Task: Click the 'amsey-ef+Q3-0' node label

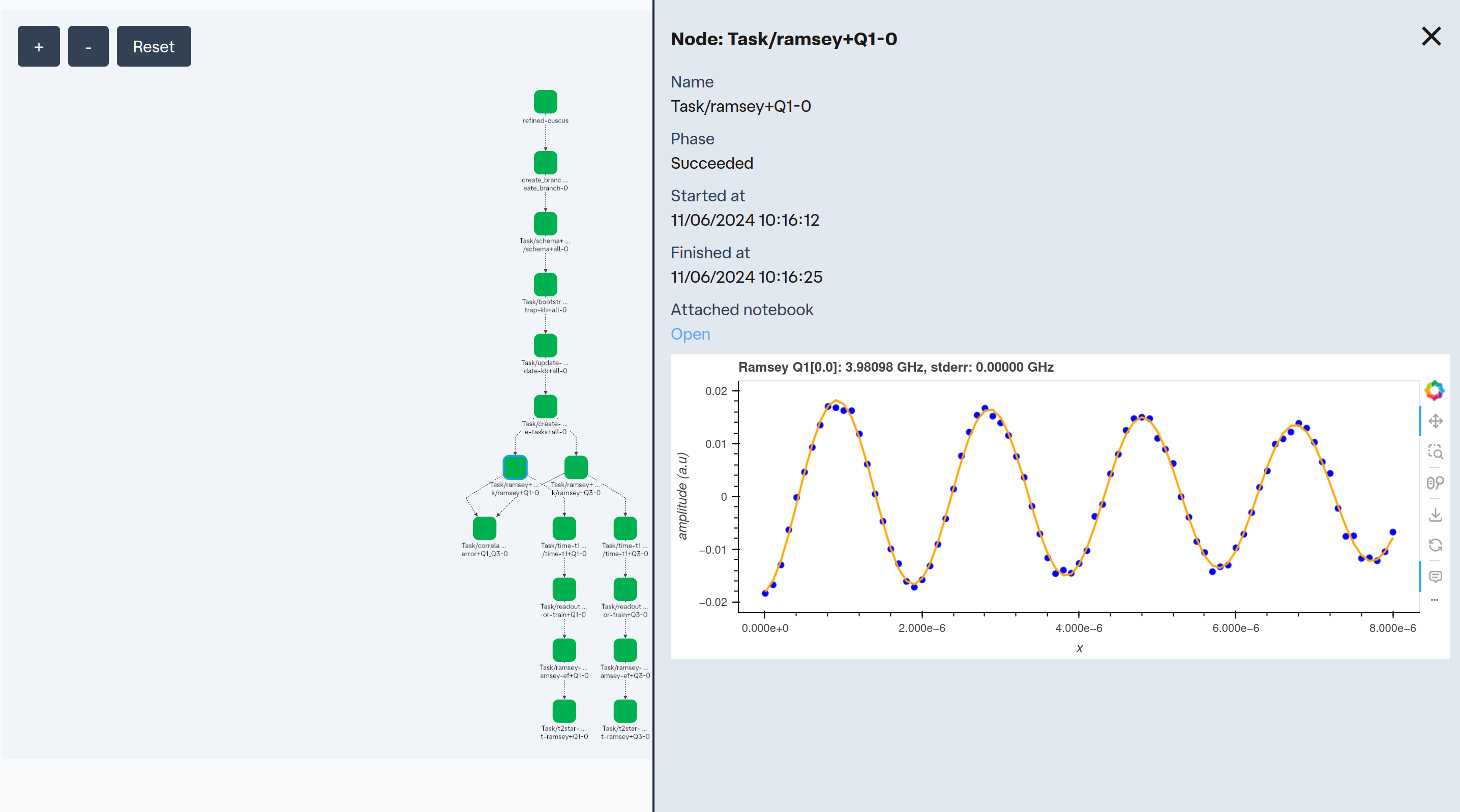Action: coord(625,675)
